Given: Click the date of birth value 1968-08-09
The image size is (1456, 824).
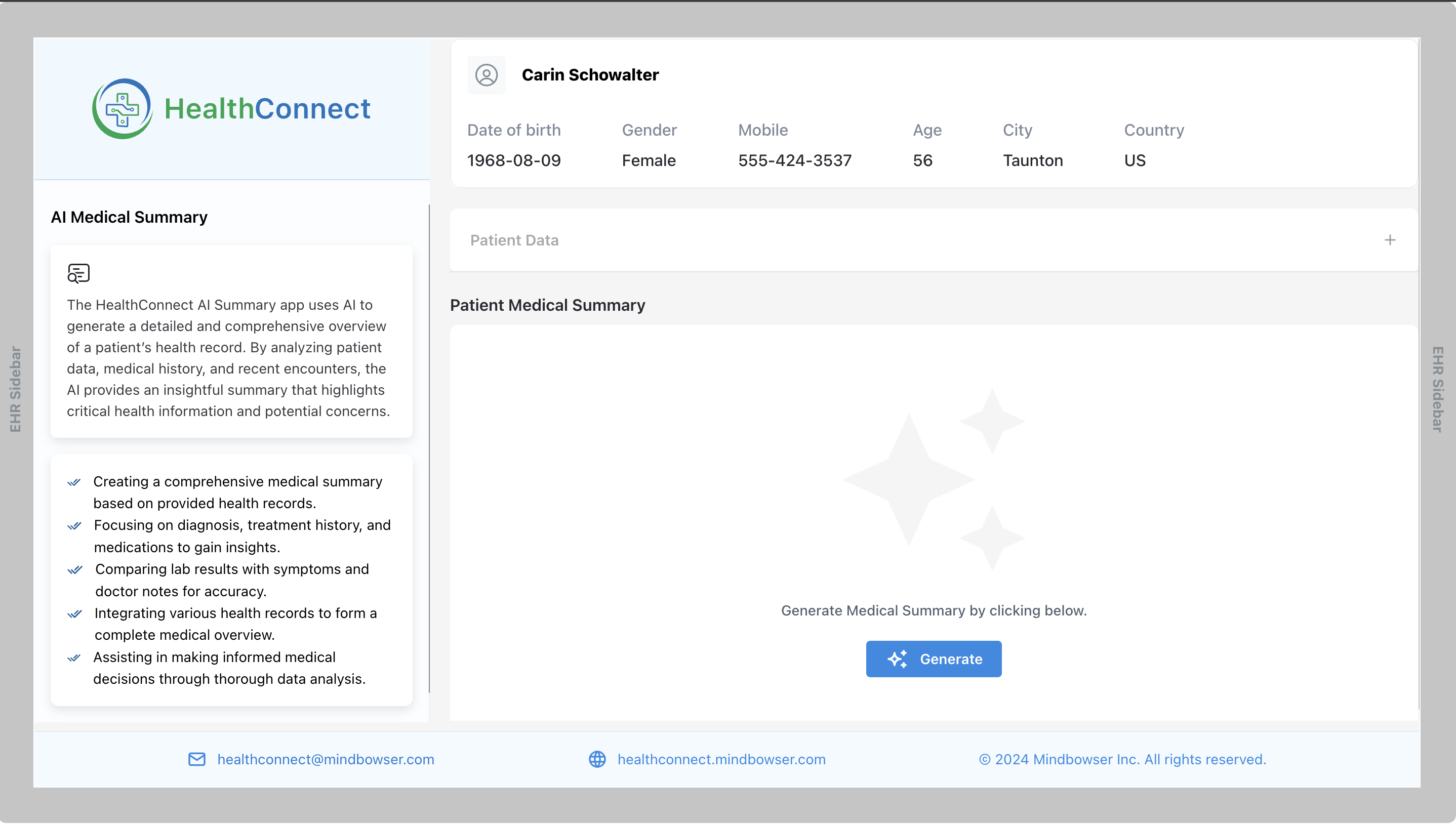Looking at the screenshot, I should tap(514, 160).
